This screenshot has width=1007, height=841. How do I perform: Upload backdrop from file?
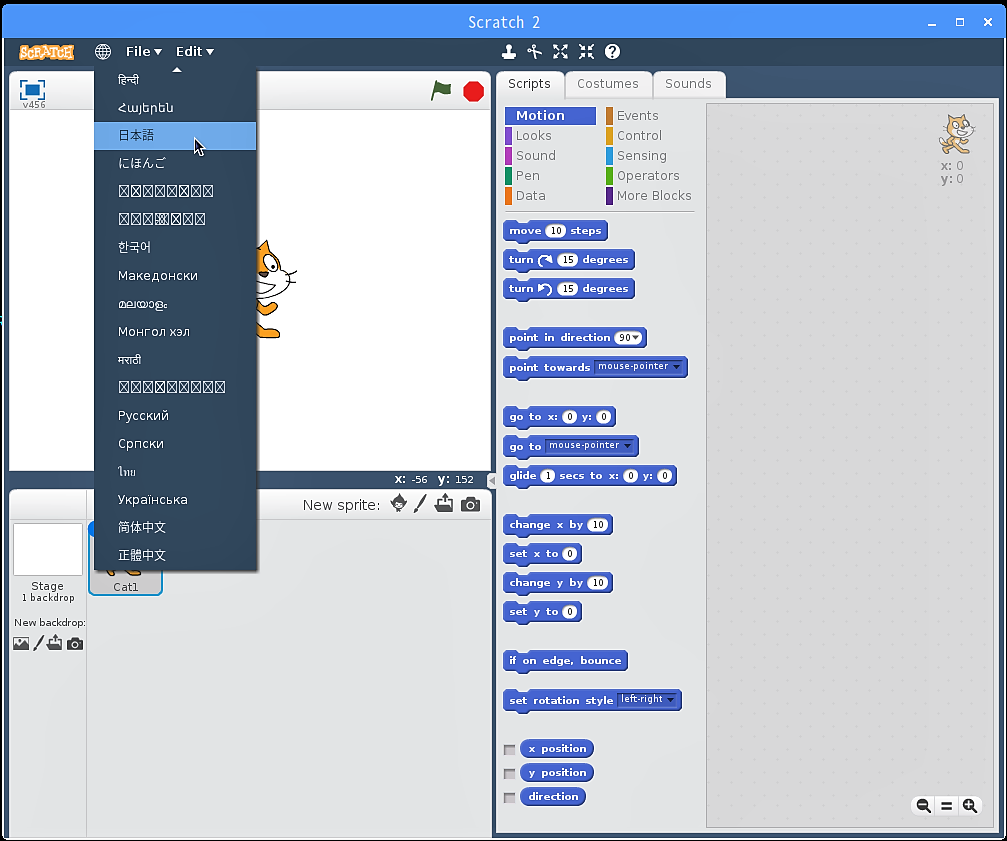55,643
